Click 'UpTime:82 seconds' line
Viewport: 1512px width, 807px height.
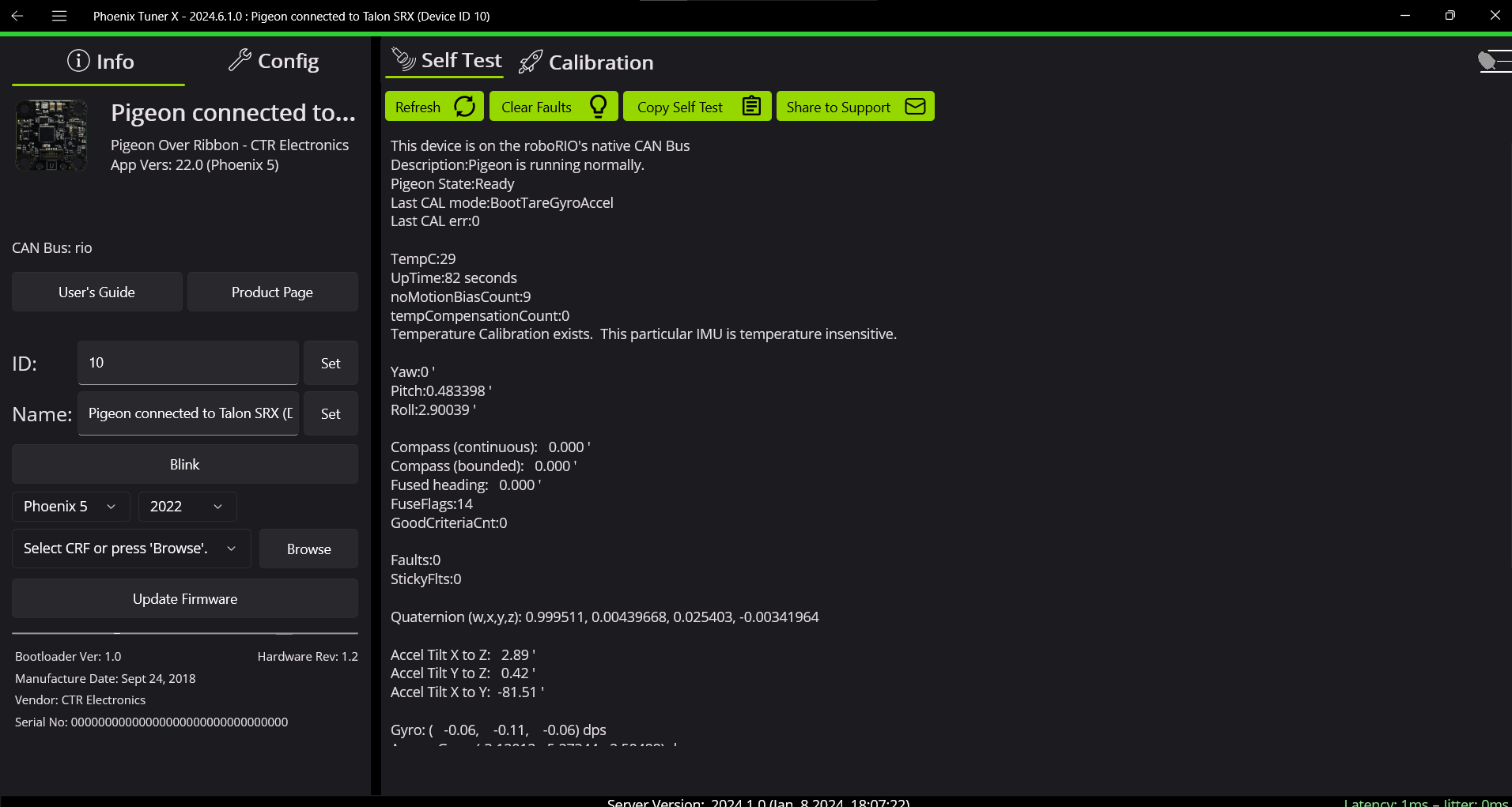click(x=454, y=277)
